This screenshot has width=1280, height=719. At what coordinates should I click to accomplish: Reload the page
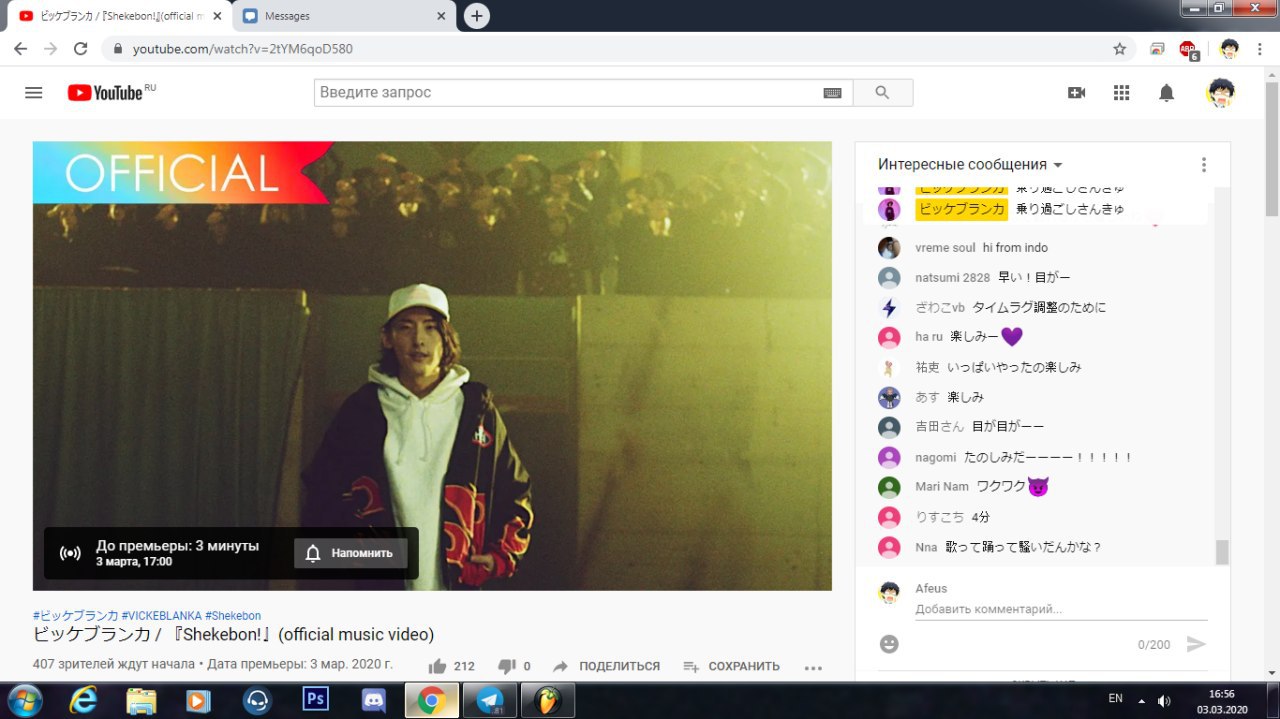click(x=81, y=48)
